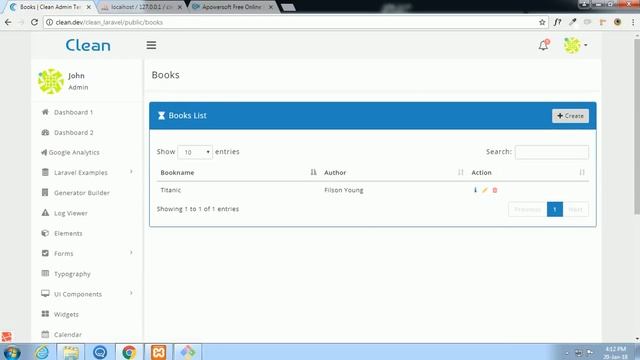Click the Create book button
Viewport: 640px width, 360px height.
pyautogui.click(x=570, y=116)
